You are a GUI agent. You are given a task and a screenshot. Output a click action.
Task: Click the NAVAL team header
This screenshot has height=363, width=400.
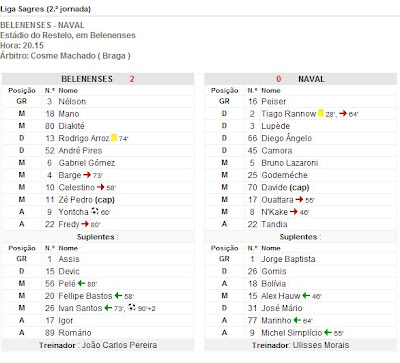311,79
